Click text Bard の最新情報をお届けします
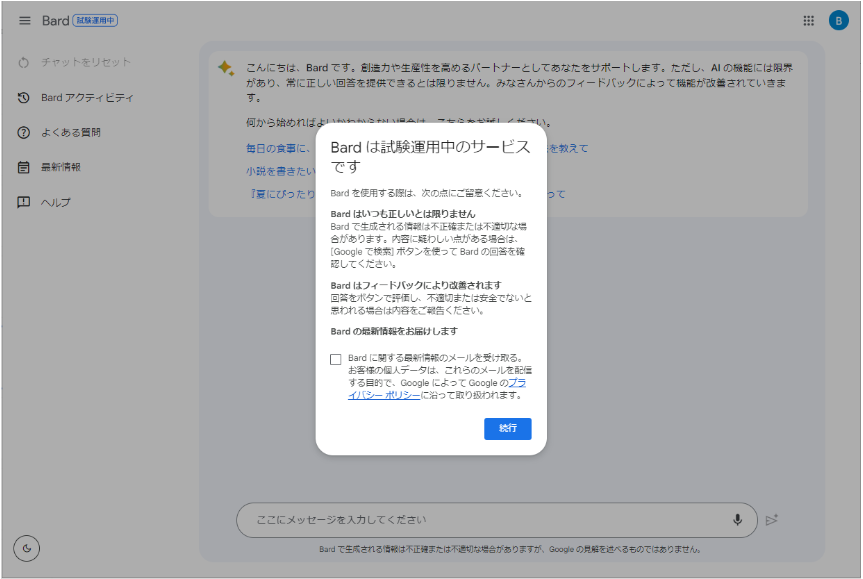Image resolution: width=863 pixels, height=579 pixels. point(394,331)
